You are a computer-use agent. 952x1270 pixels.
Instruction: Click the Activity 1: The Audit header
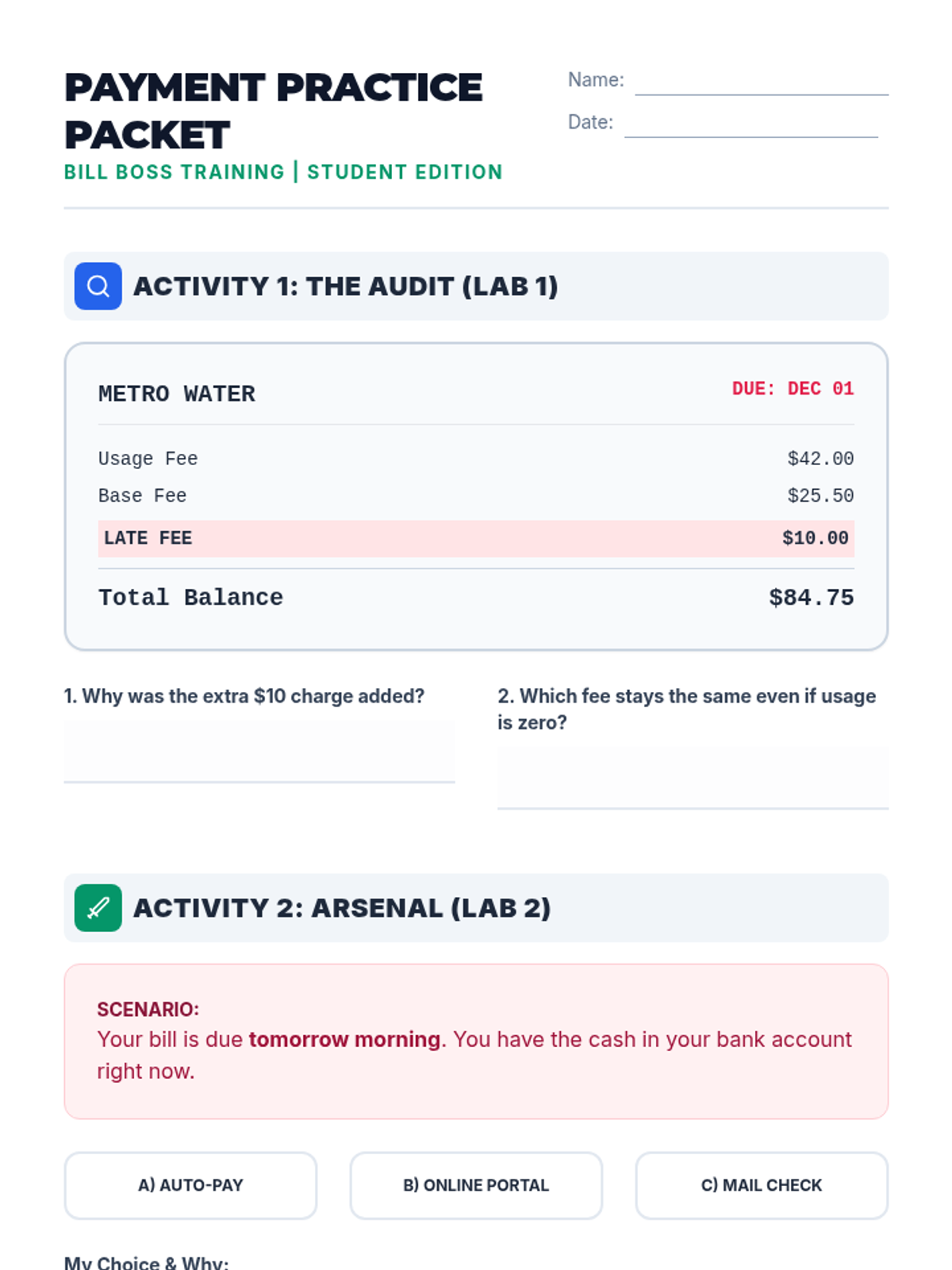345,287
